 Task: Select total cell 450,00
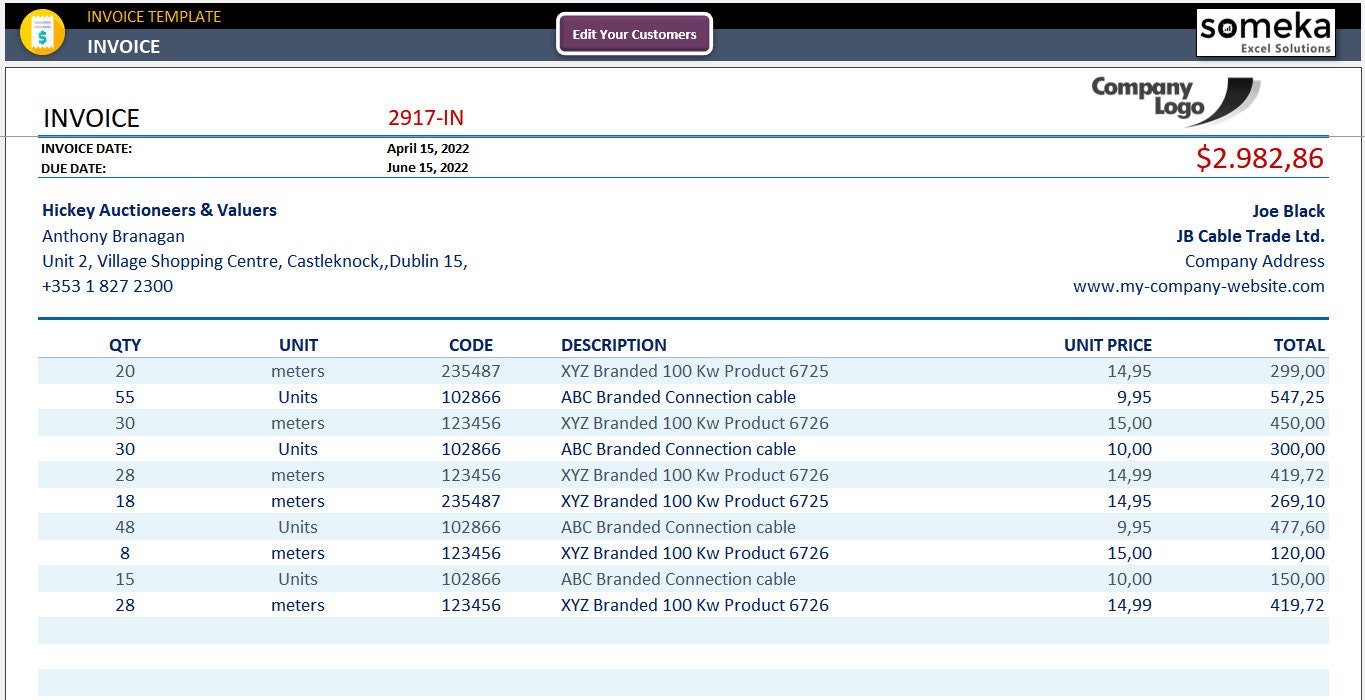(x=1299, y=423)
